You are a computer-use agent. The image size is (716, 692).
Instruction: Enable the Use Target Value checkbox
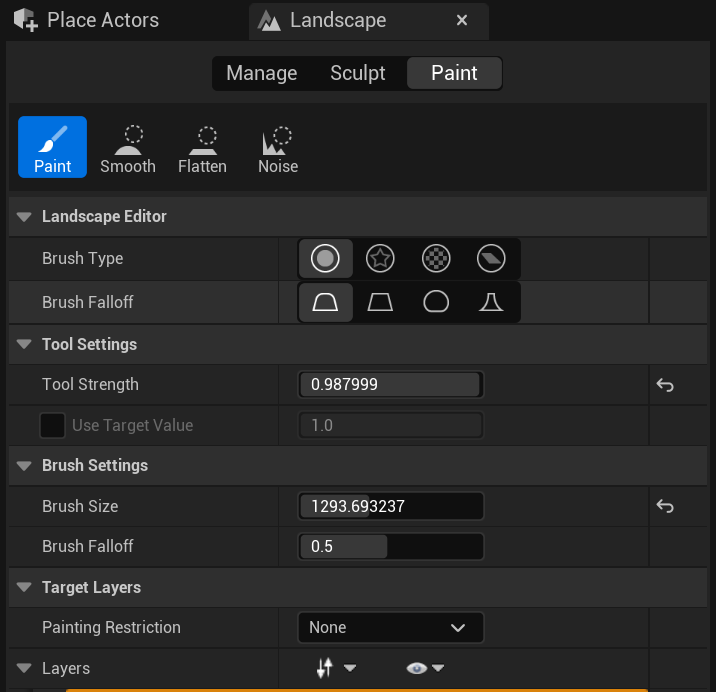click(52, 426)
